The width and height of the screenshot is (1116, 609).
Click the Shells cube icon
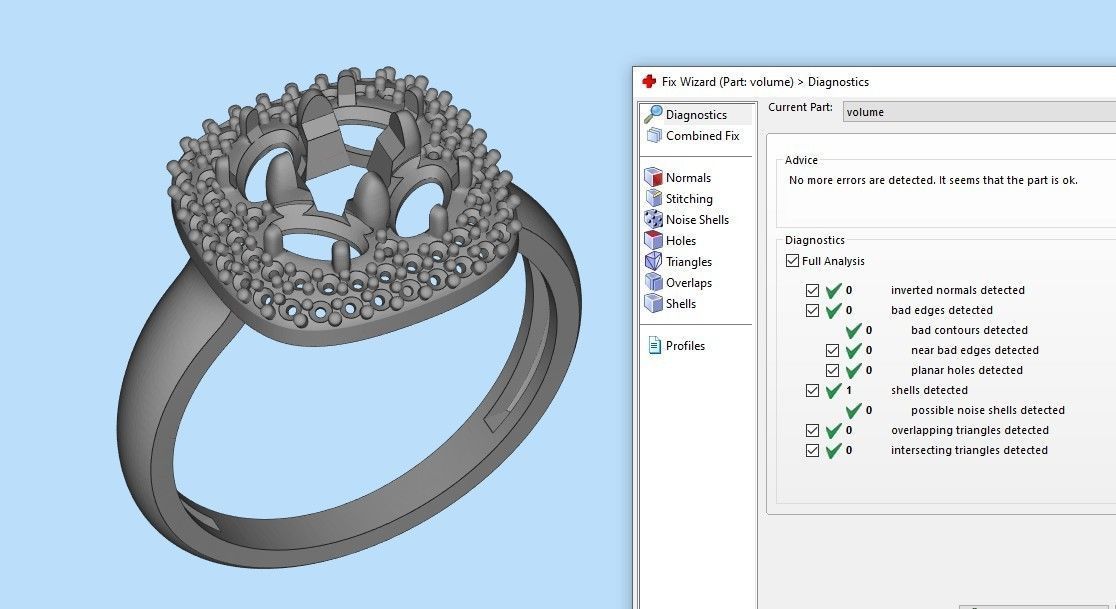coord(653,303)
